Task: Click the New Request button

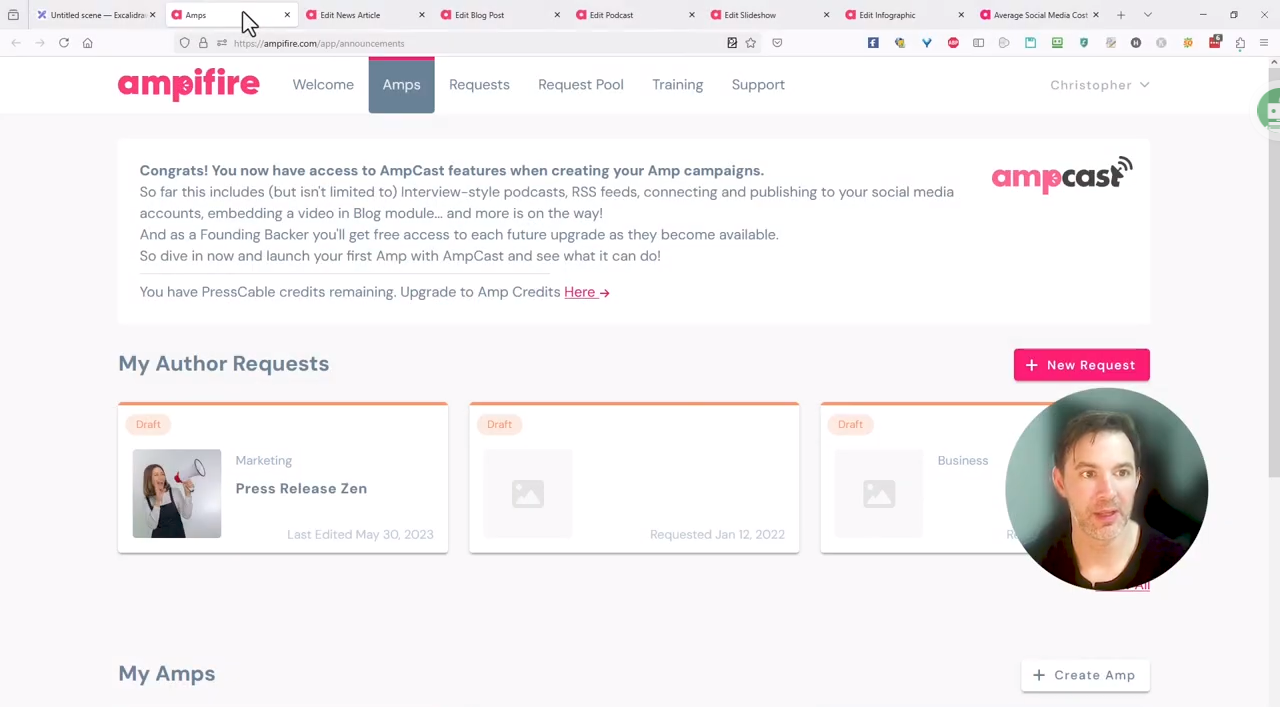Action: coord(1081,365)
